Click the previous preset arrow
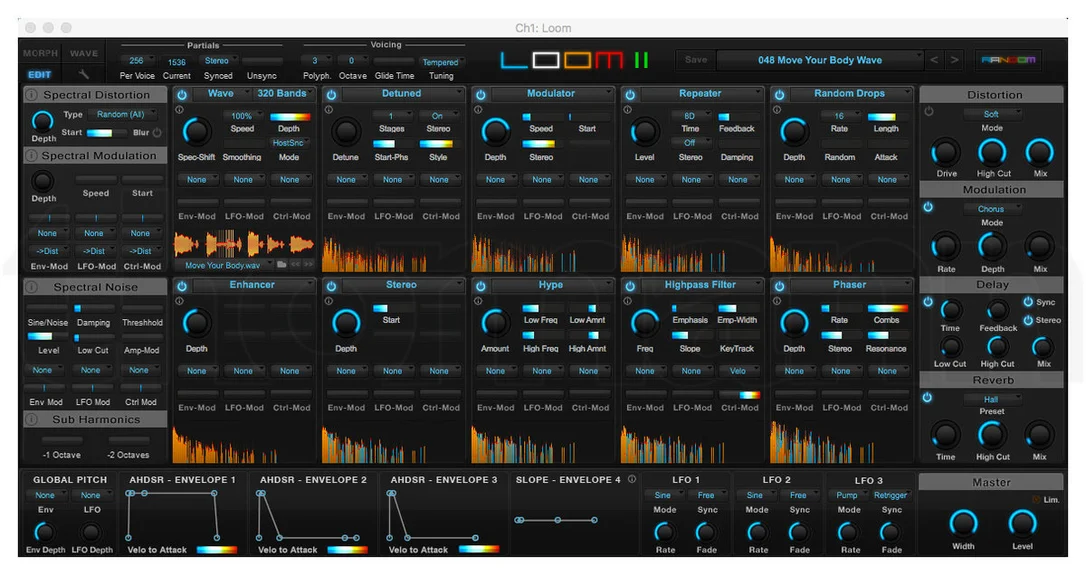 point(934,60)
